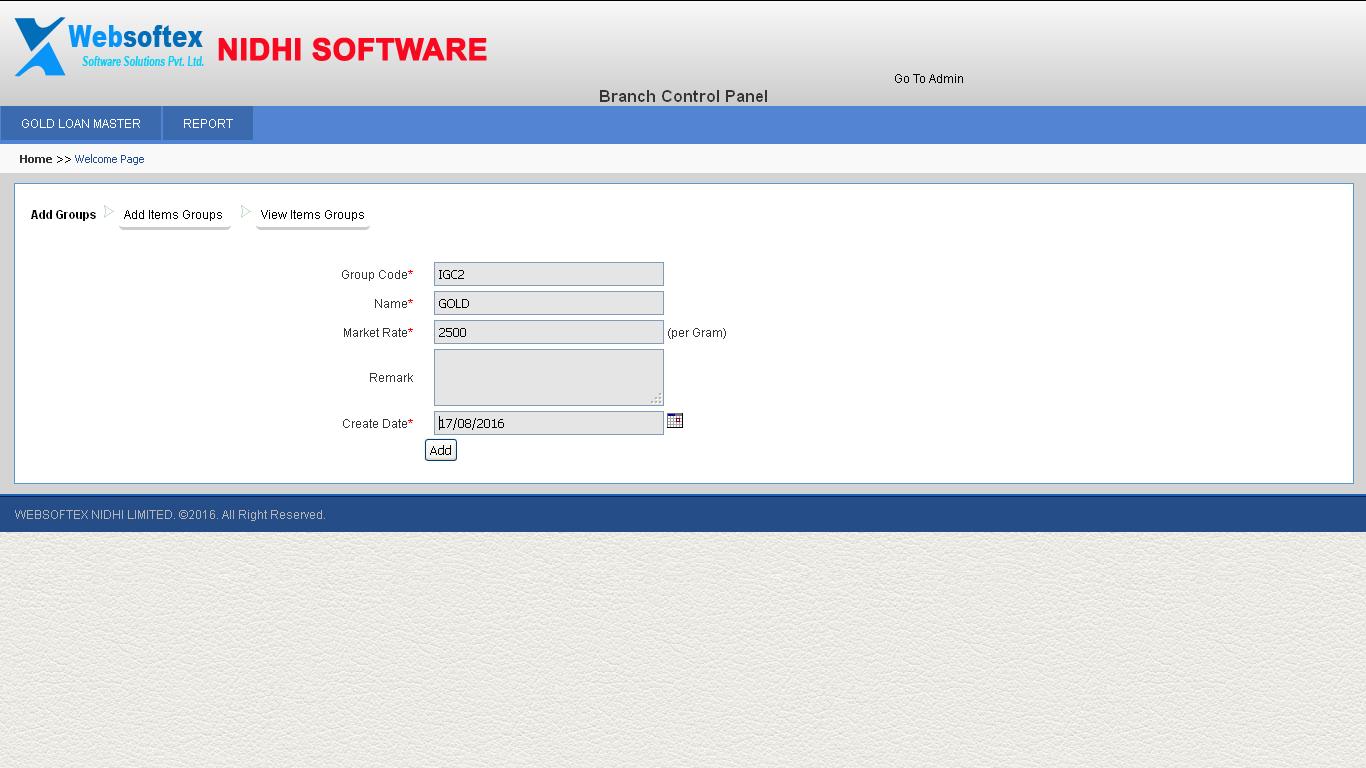Open the GOLD LOAN MASTER menu
The width and height of the screenshot is (1366, 768).
tap(81, 124)
